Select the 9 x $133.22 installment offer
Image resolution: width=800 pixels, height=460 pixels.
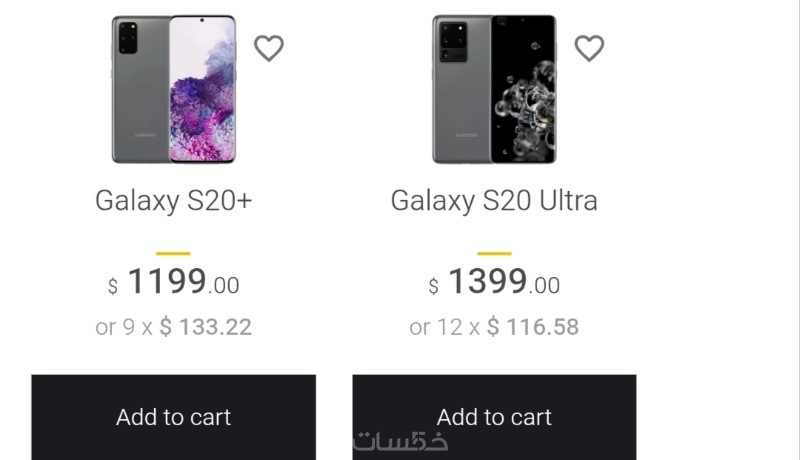tap(174, 327)
